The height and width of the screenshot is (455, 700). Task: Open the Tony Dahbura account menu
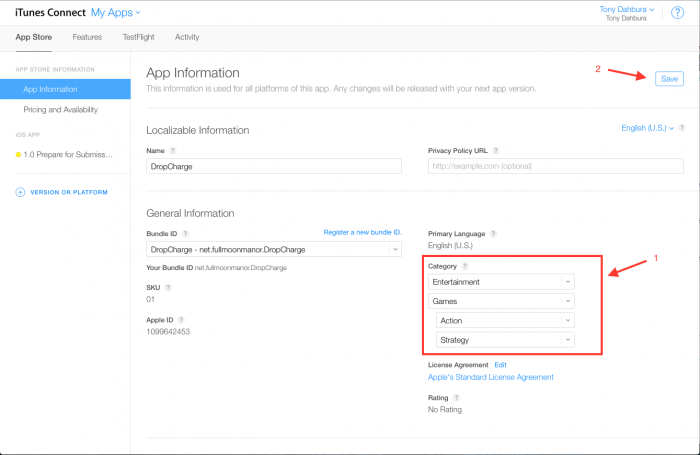click(x=626, y=9)
